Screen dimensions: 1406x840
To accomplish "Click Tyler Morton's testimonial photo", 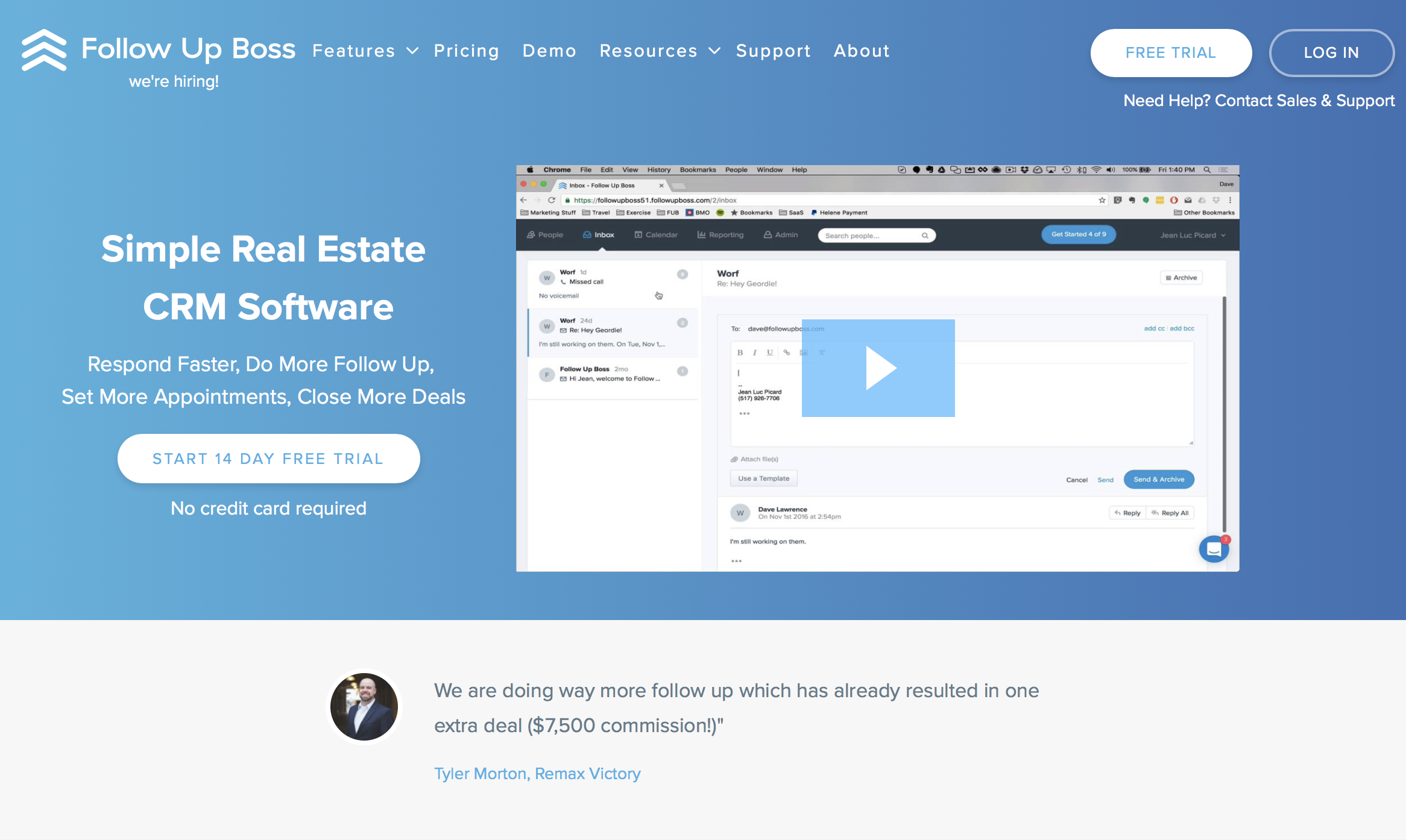I will coord(364,707).
